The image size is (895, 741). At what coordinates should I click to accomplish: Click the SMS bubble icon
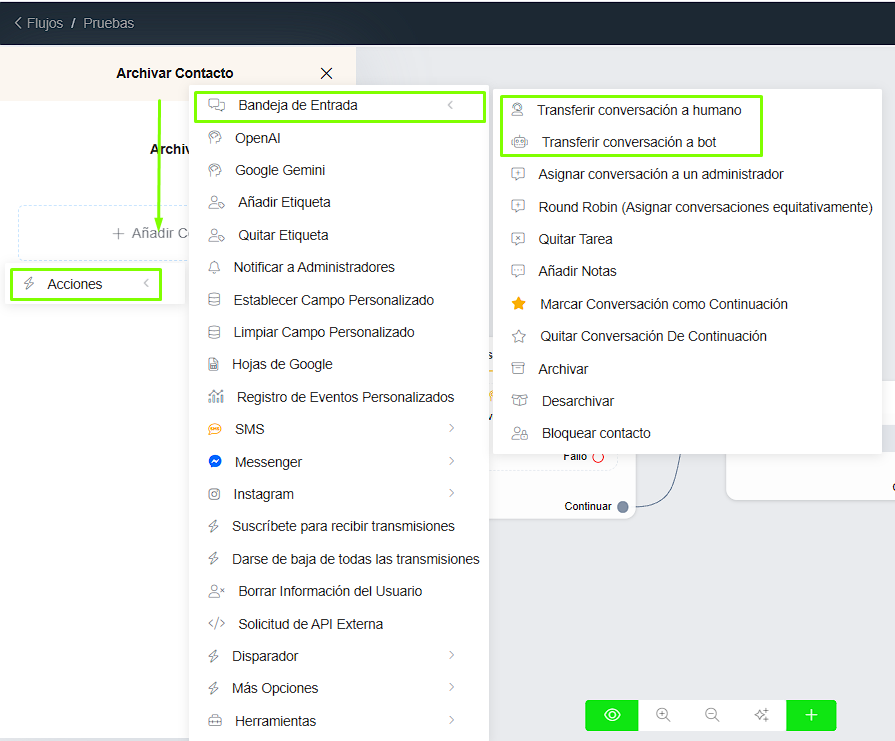[x=215, y=429]
